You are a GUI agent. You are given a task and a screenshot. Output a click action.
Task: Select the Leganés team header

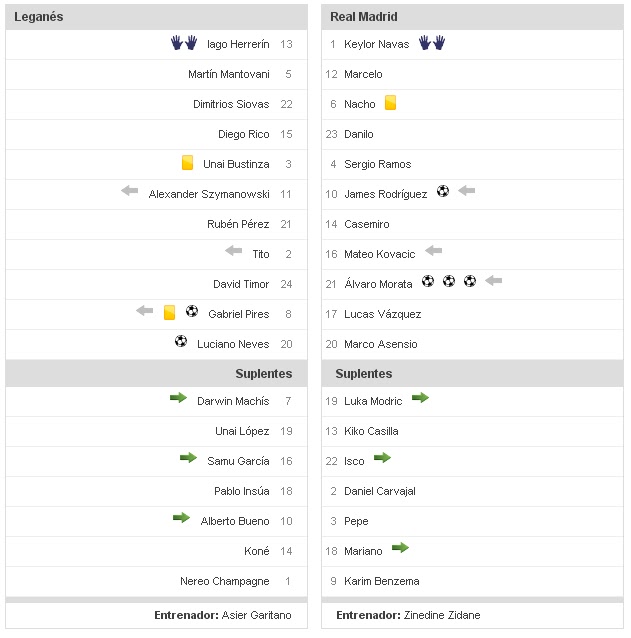[39, 17]
